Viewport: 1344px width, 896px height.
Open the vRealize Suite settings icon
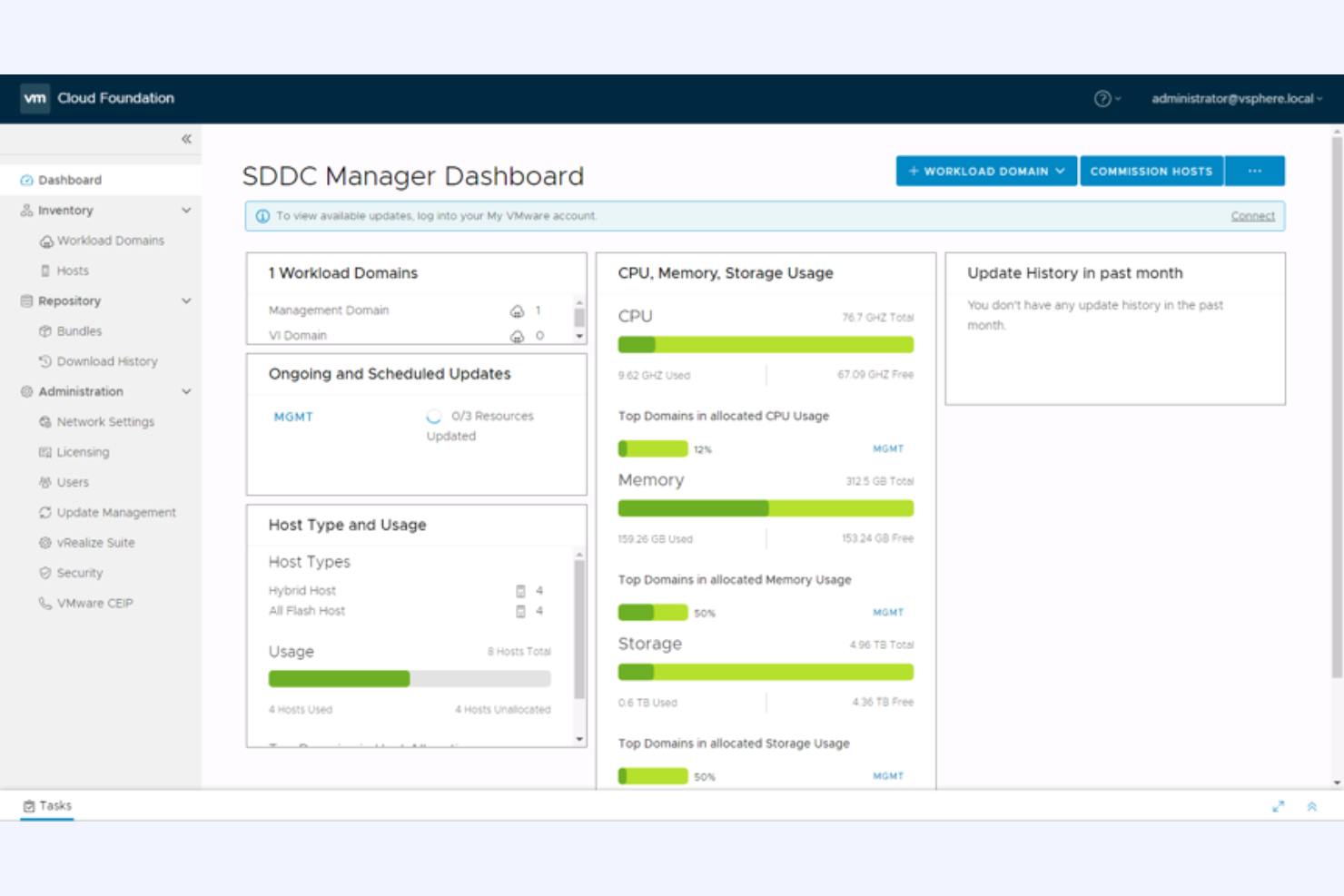click(44, 542)
